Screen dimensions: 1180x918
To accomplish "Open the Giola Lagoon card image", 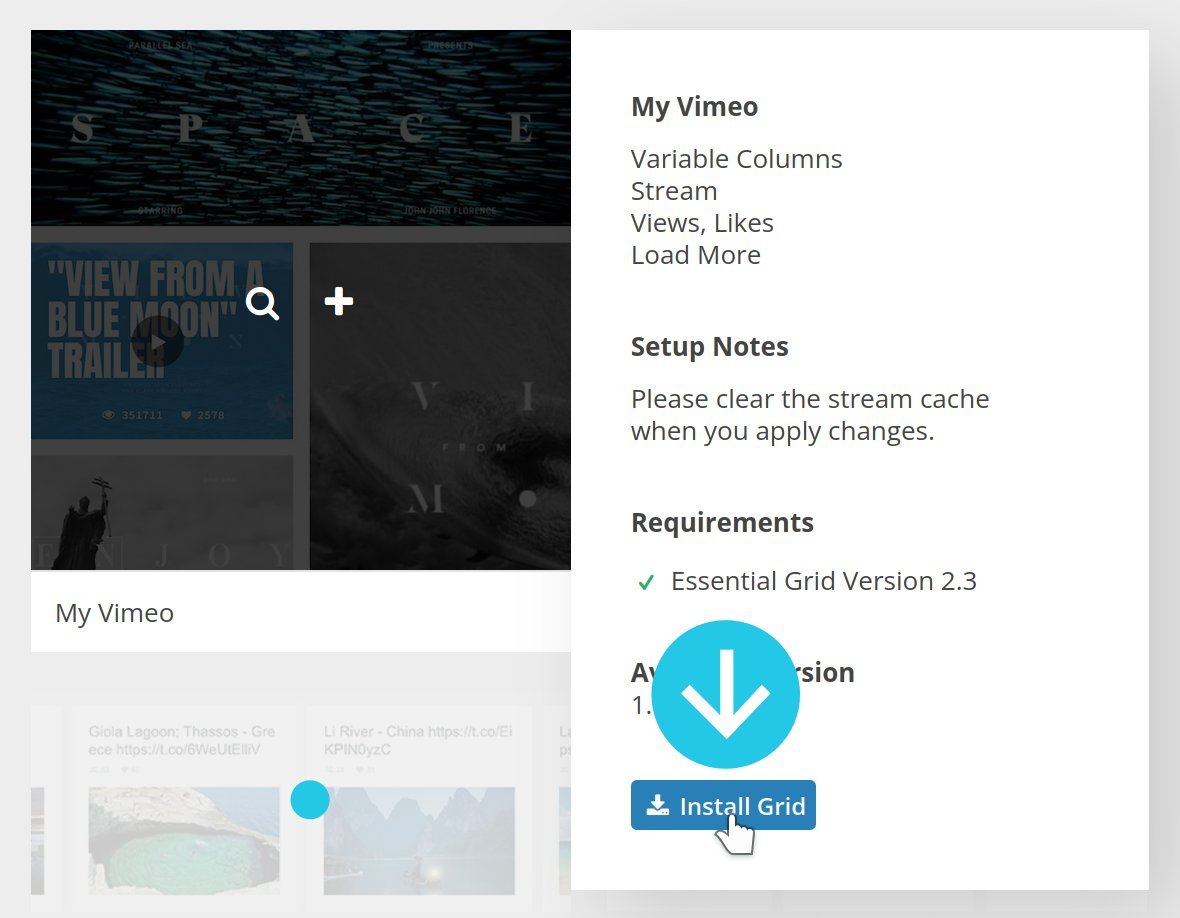I will point(184,840).
